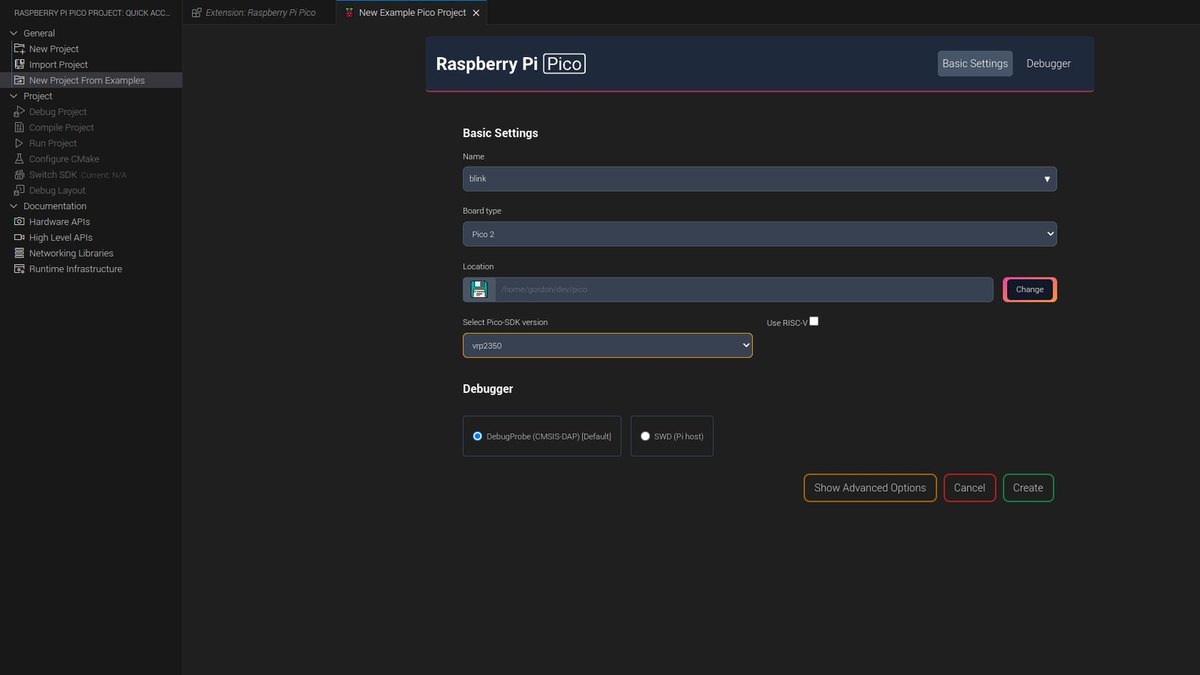Image resolution: width=1200 pixels, height=675 pixels.
Task: Click the Compile Project icon
Action: (x=19, y=127)
